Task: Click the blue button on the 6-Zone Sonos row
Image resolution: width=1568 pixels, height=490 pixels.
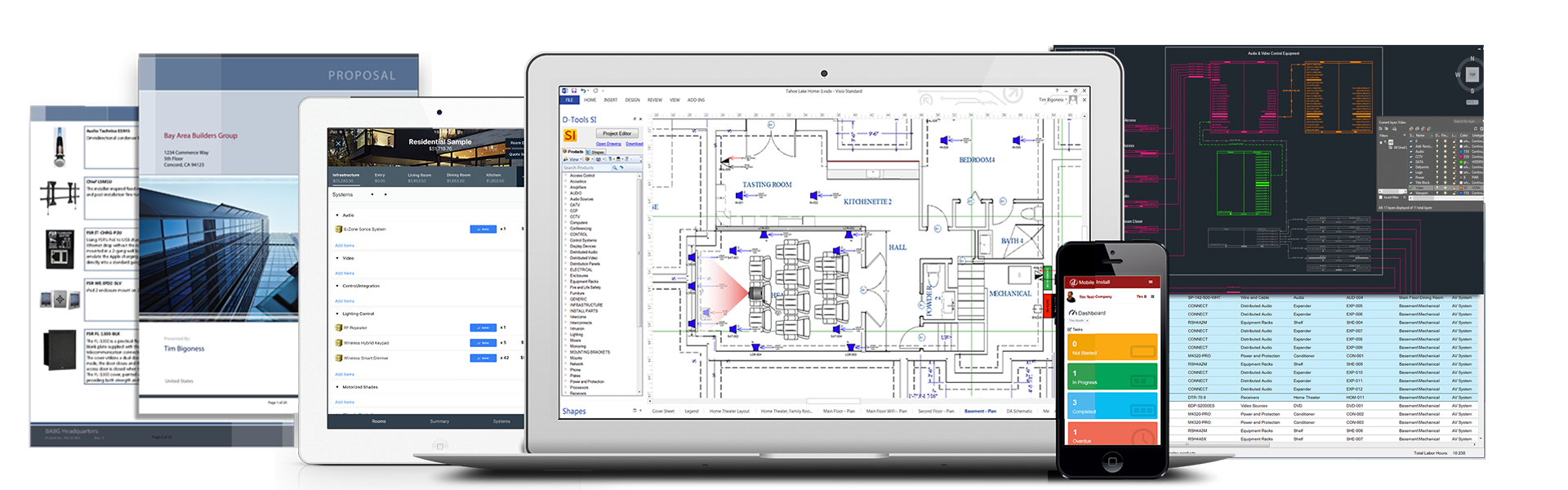Action: 483,229
